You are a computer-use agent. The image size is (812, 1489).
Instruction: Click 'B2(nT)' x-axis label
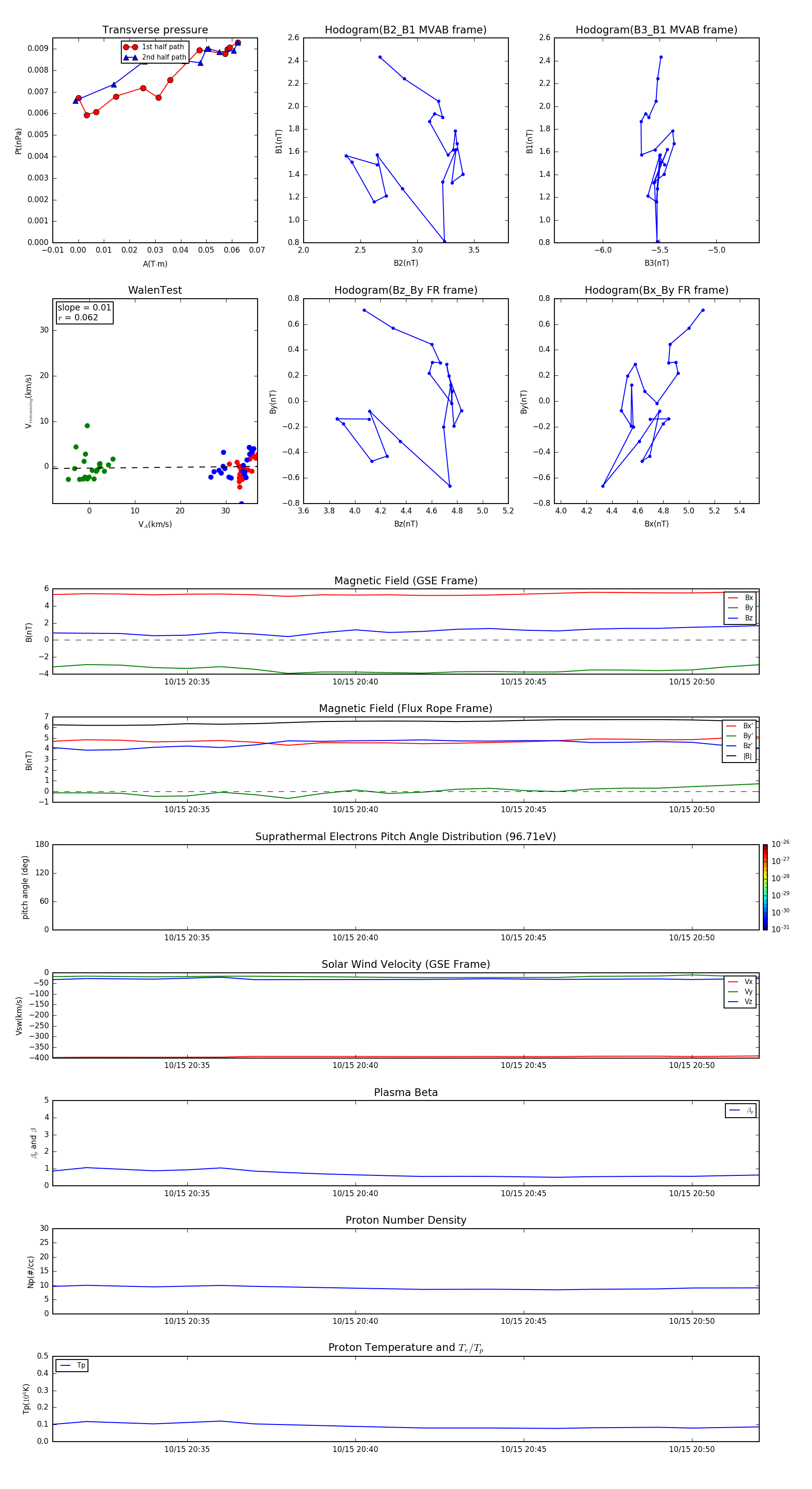click(x=406, y=264)
